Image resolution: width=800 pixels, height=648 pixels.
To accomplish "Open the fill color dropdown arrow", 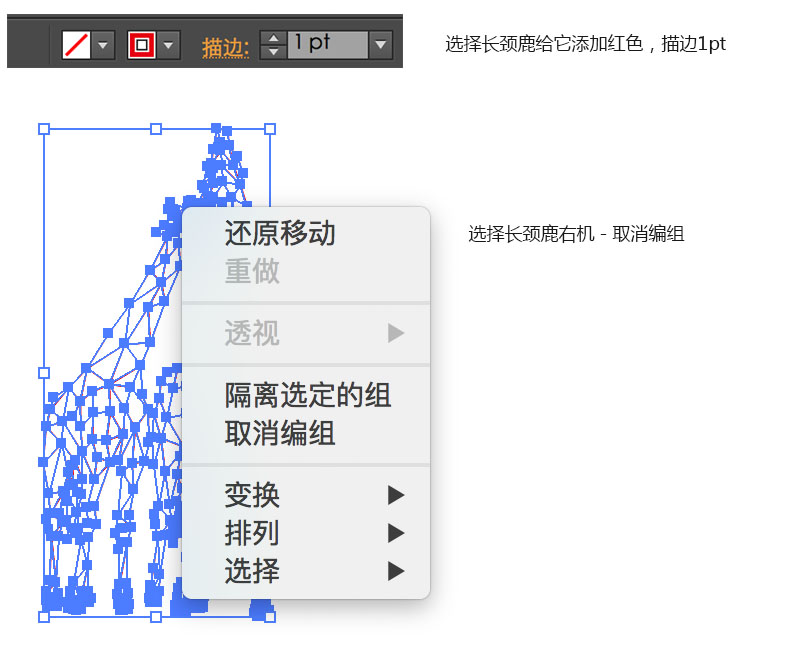I will pos(103,45).
